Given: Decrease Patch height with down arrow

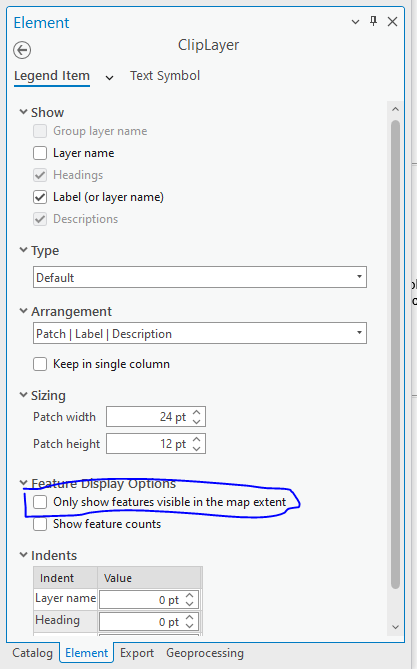Looking at the screenshot, I should pos(196,448).
